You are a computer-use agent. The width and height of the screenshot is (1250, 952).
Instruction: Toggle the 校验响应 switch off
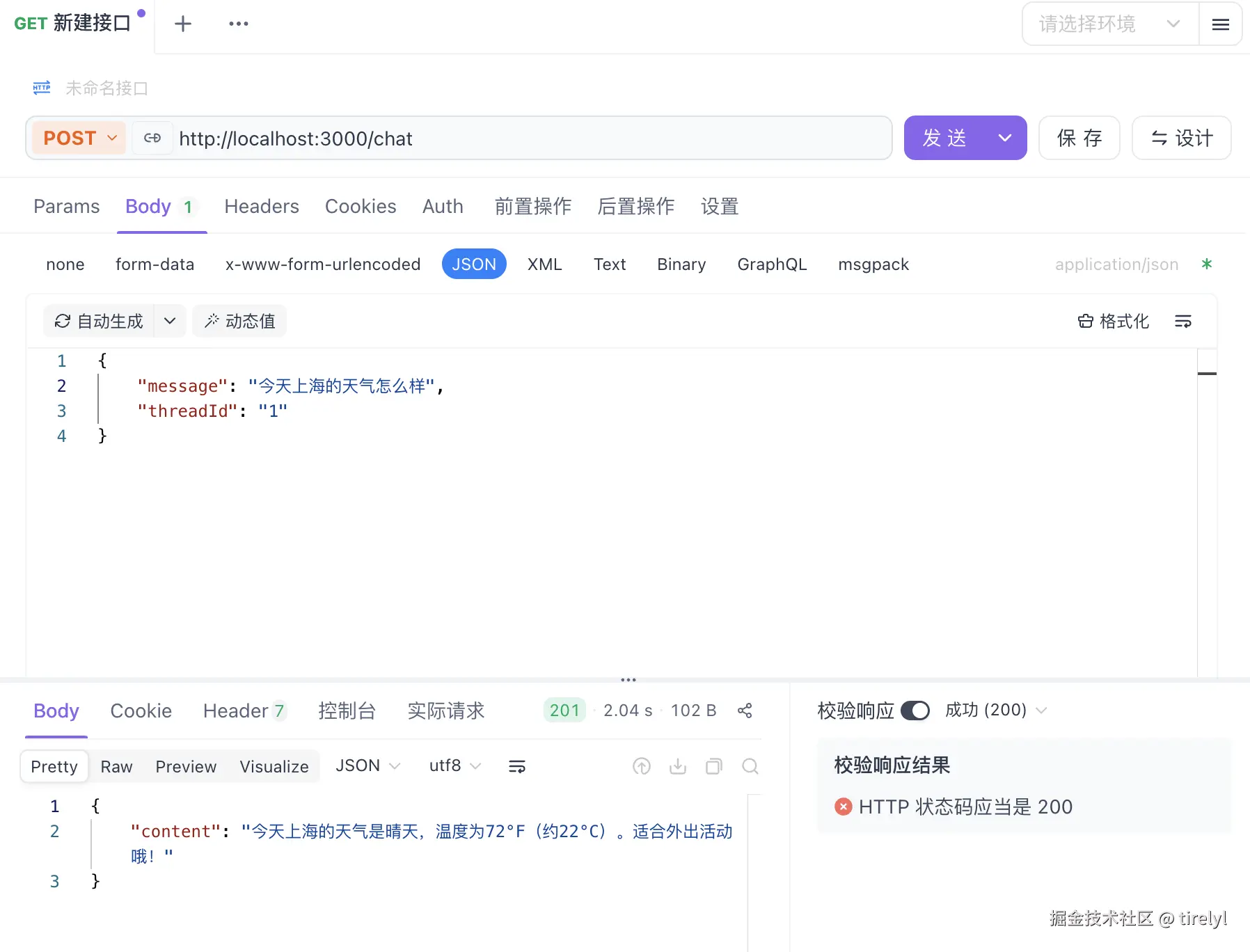[915, 711]
